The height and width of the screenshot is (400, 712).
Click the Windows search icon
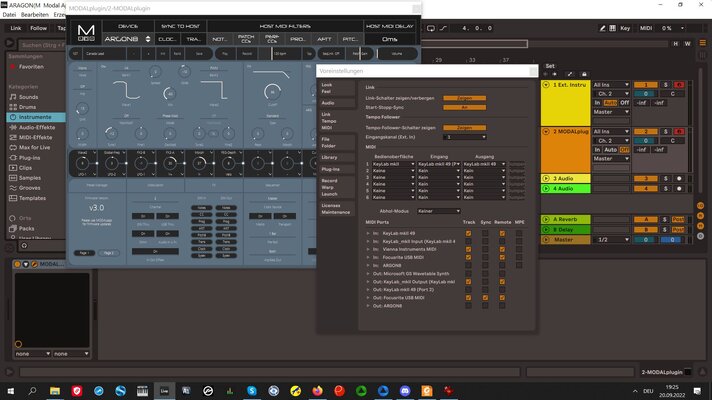point(33,390)
